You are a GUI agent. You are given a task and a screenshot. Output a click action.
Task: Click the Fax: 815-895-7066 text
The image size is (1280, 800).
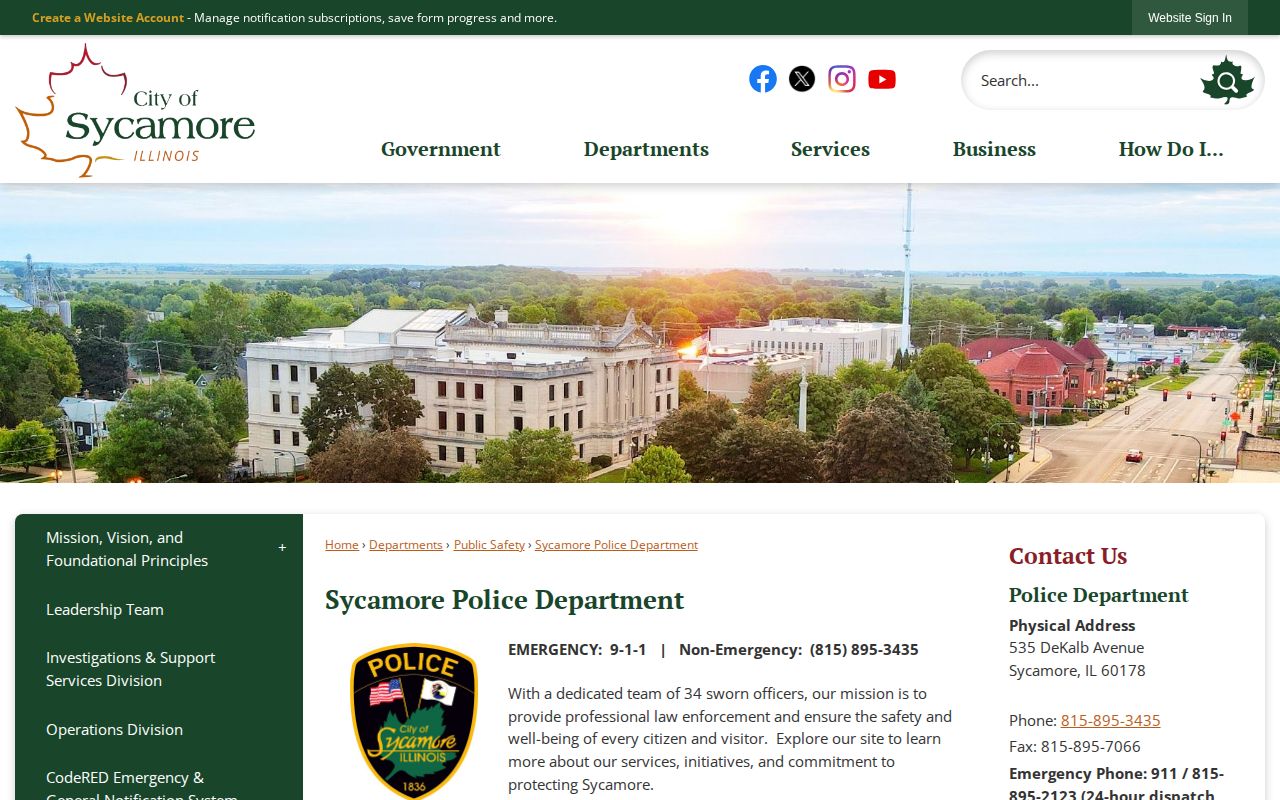1074,746
